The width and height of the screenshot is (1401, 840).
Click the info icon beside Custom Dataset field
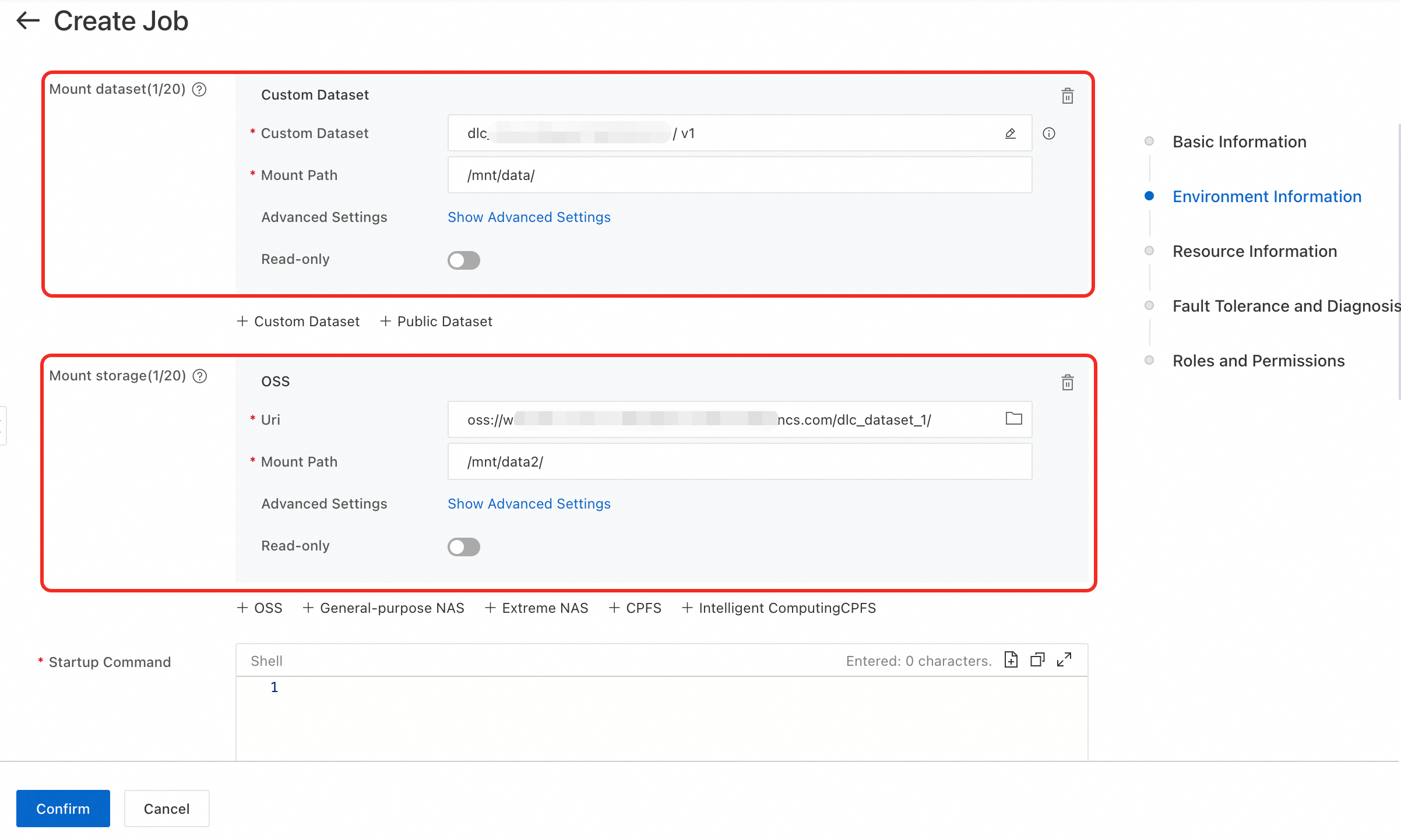tap(1048, 133)
